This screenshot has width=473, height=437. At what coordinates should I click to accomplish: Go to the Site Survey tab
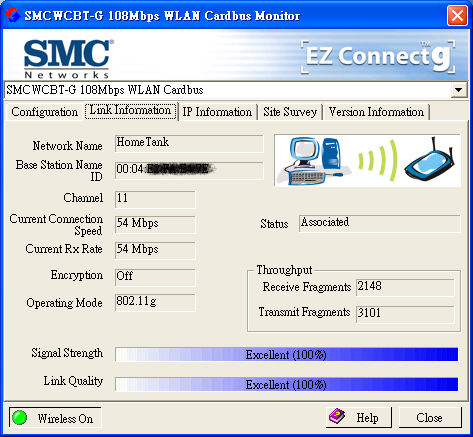290,112
